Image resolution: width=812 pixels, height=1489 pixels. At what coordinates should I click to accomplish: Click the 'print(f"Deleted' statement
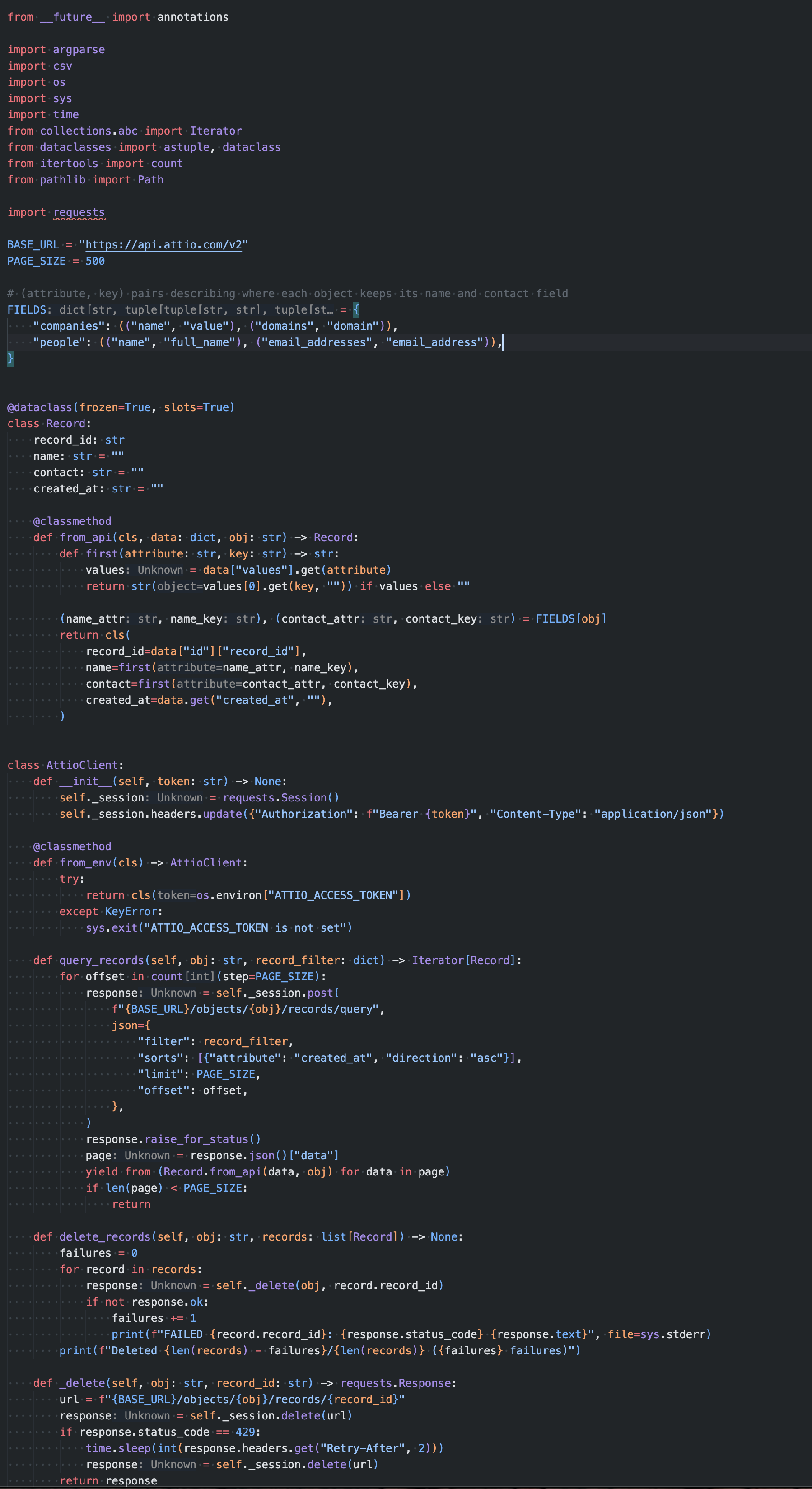pos(320,1350)
